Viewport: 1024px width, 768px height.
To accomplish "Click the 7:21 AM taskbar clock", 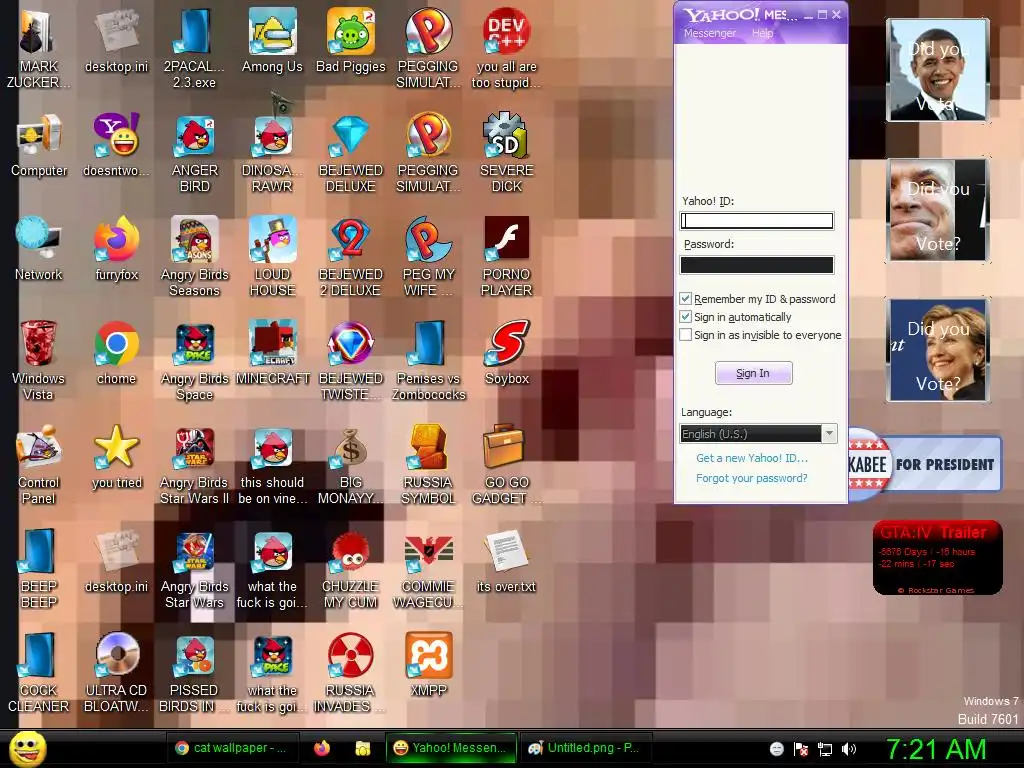I will pyautogui.click(x=936, y=749).
